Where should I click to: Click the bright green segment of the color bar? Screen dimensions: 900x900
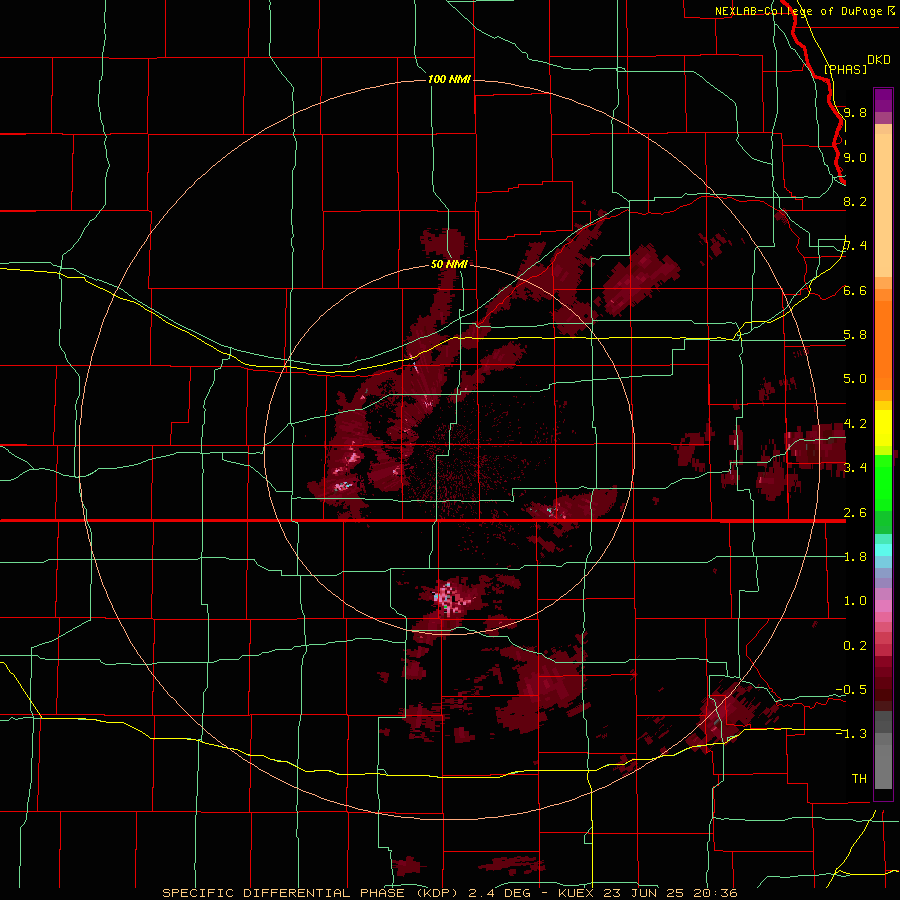point(883,483)
